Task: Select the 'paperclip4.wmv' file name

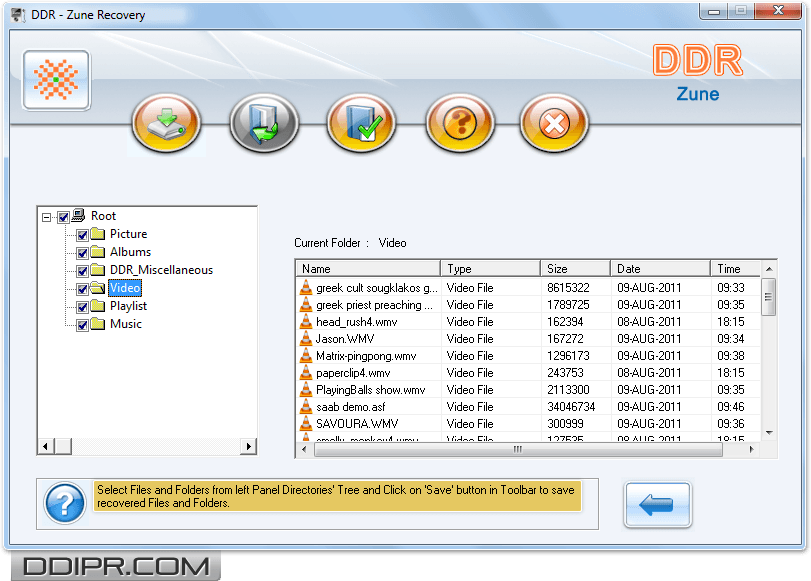Action: click(x=353, y=373)
